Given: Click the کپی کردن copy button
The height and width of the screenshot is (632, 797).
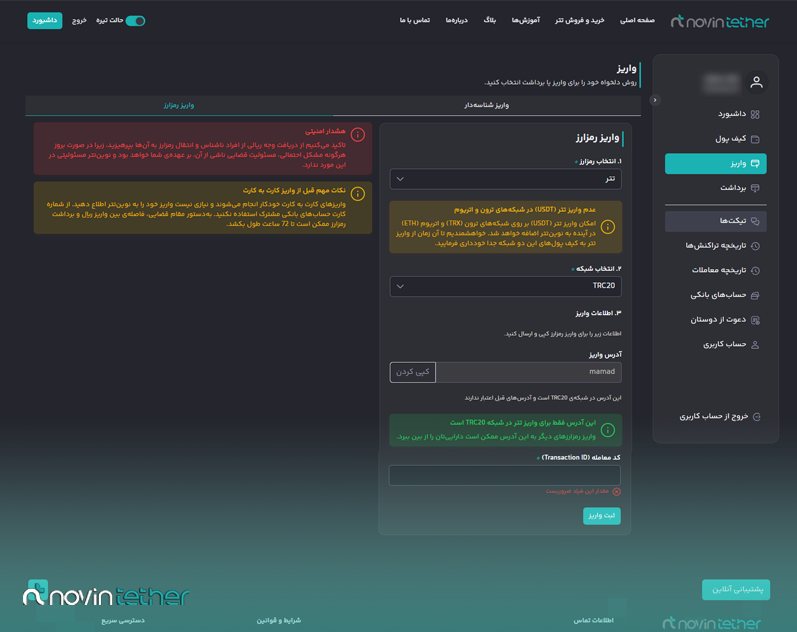Looking at the screenshot, I should click(413, 372).
